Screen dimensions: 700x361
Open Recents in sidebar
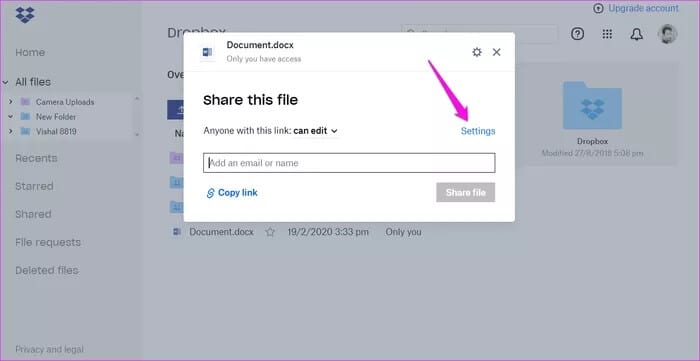(x=36, y=158)
